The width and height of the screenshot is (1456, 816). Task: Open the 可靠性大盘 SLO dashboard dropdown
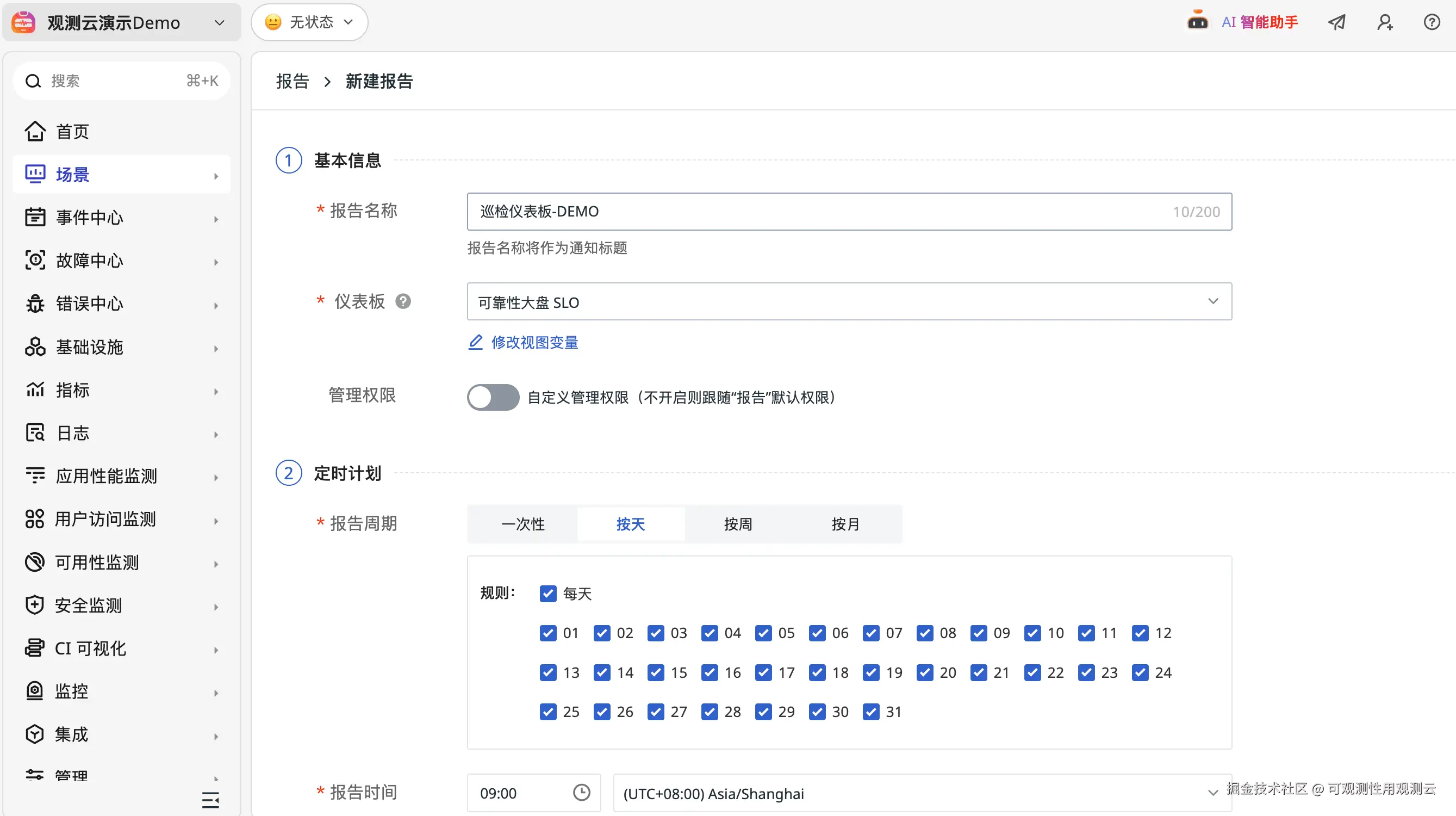[x=849, y=301]
